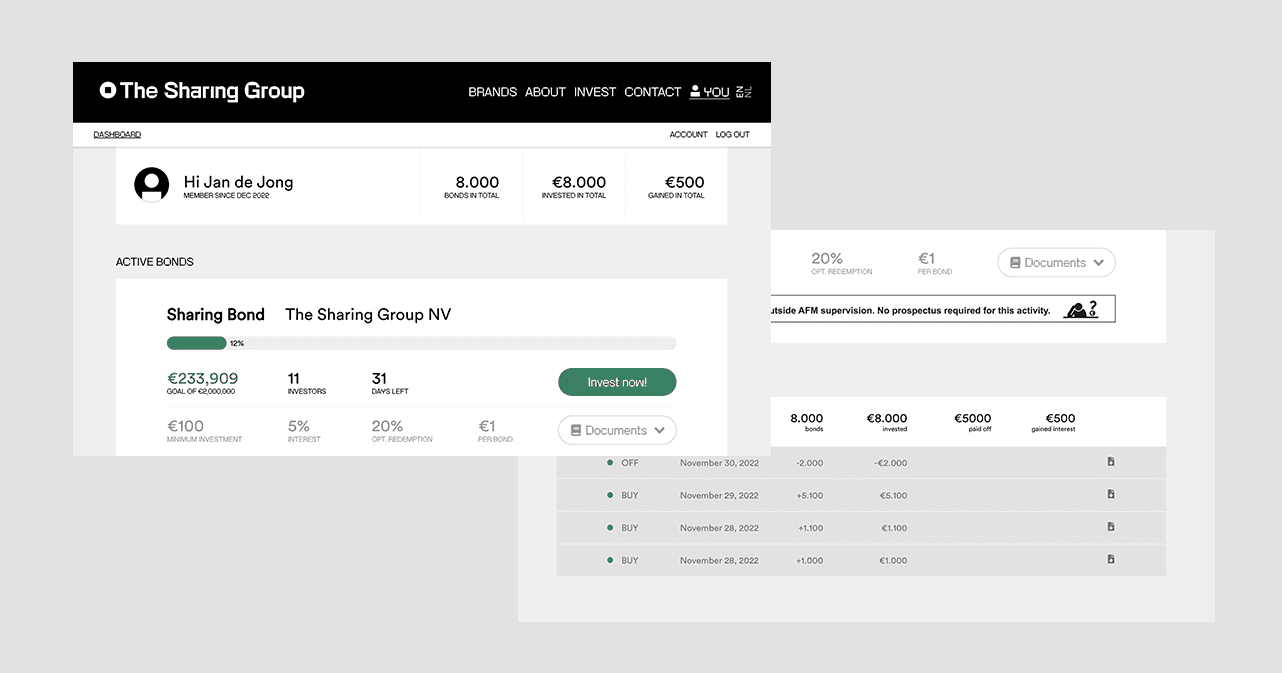Click the DASHBOARD breadcrumb link

tap(117, 134)
